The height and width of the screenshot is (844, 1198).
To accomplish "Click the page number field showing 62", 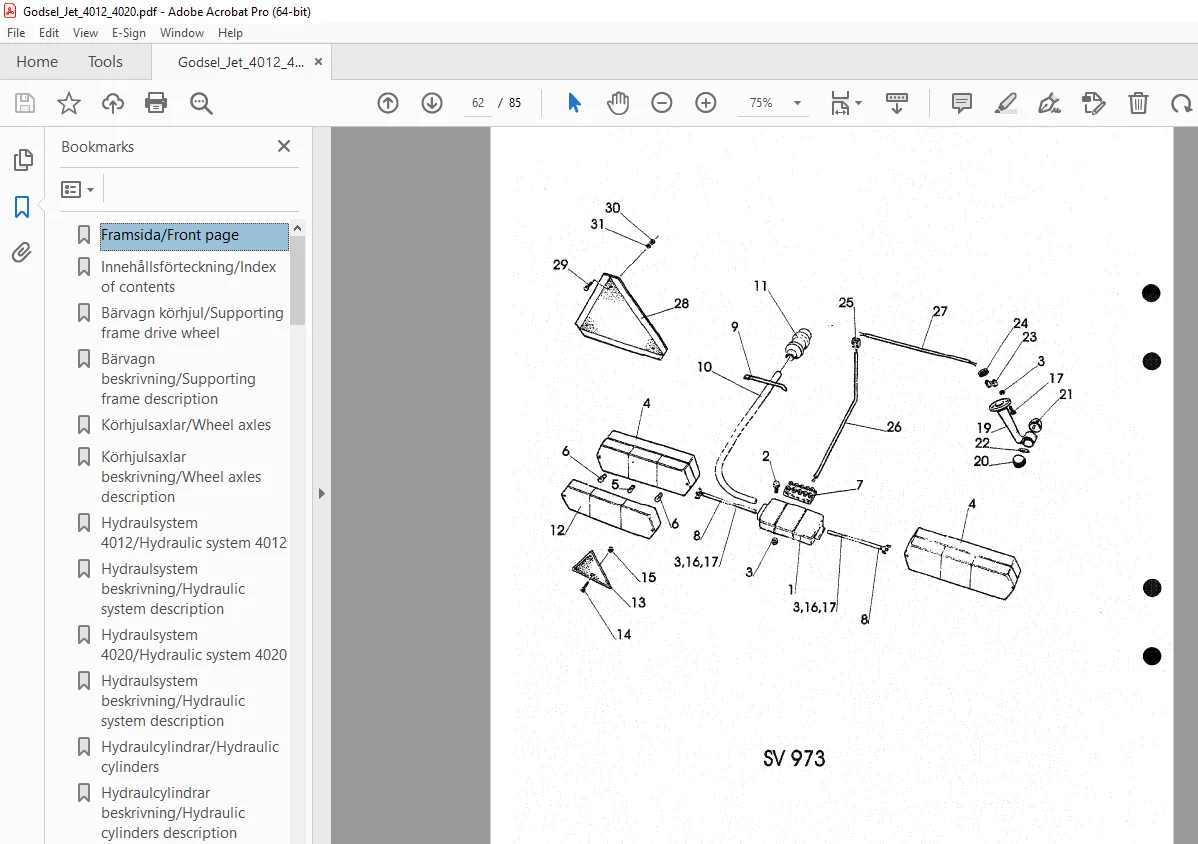I will 478,102.
